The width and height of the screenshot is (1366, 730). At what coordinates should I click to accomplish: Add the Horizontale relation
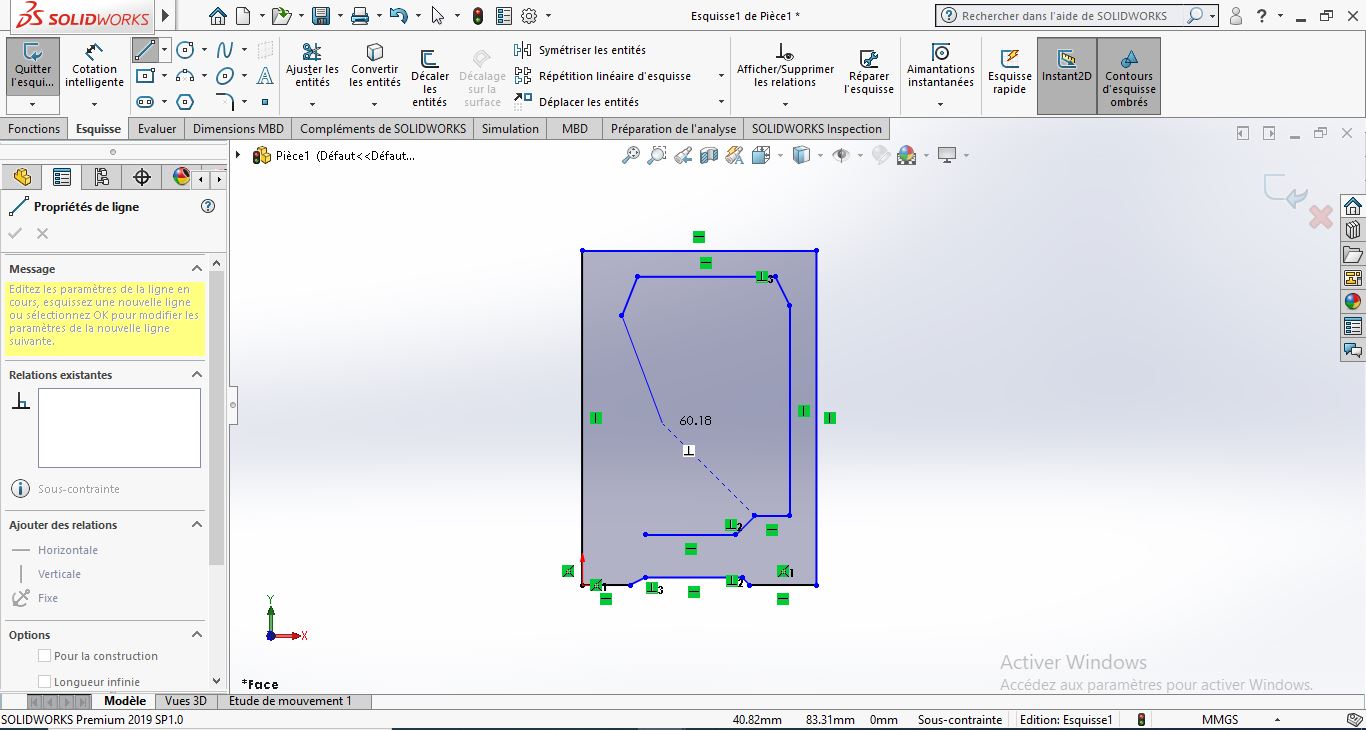click(55, 550)
